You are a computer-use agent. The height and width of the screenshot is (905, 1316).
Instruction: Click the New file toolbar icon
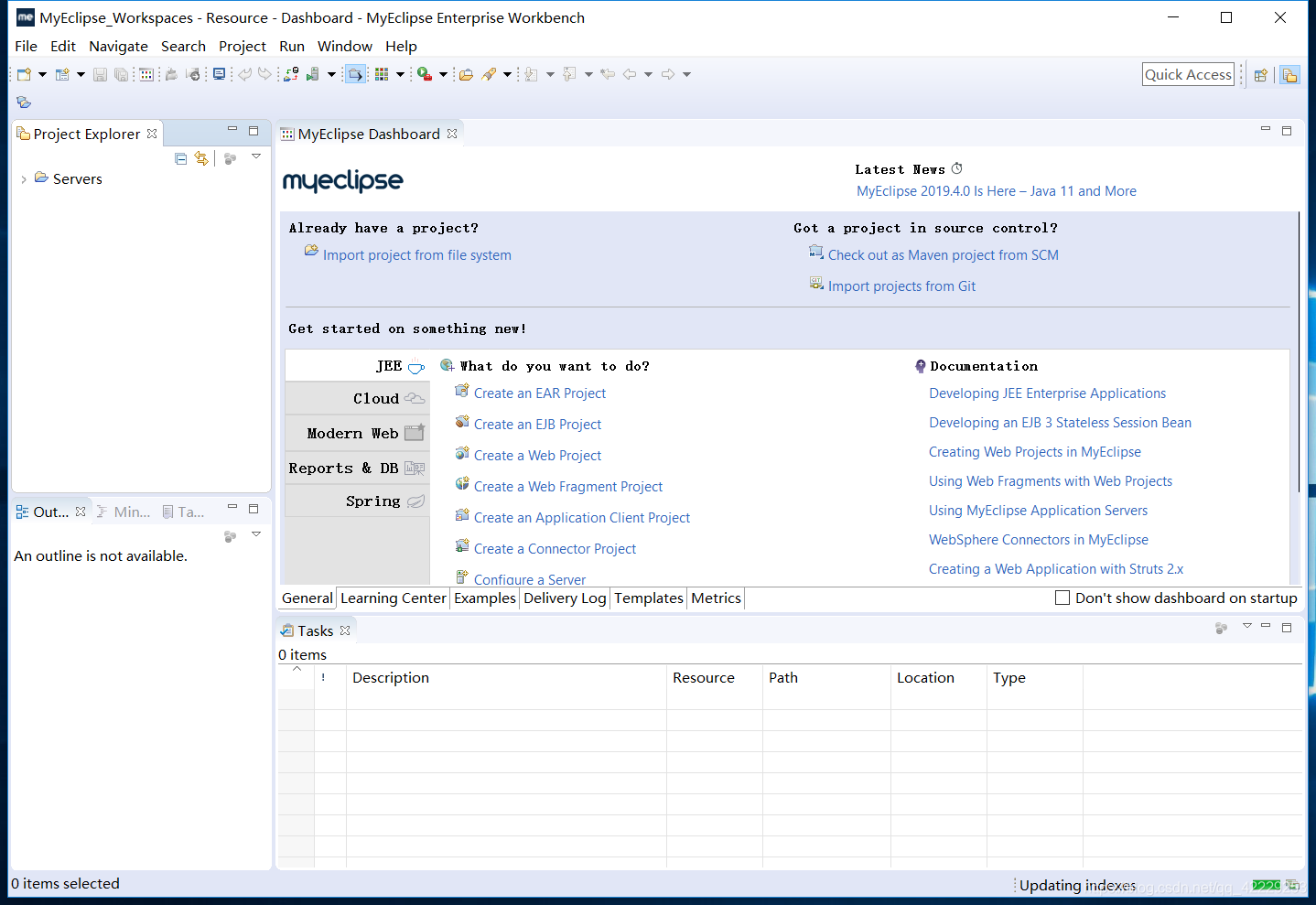coord(24,74)
